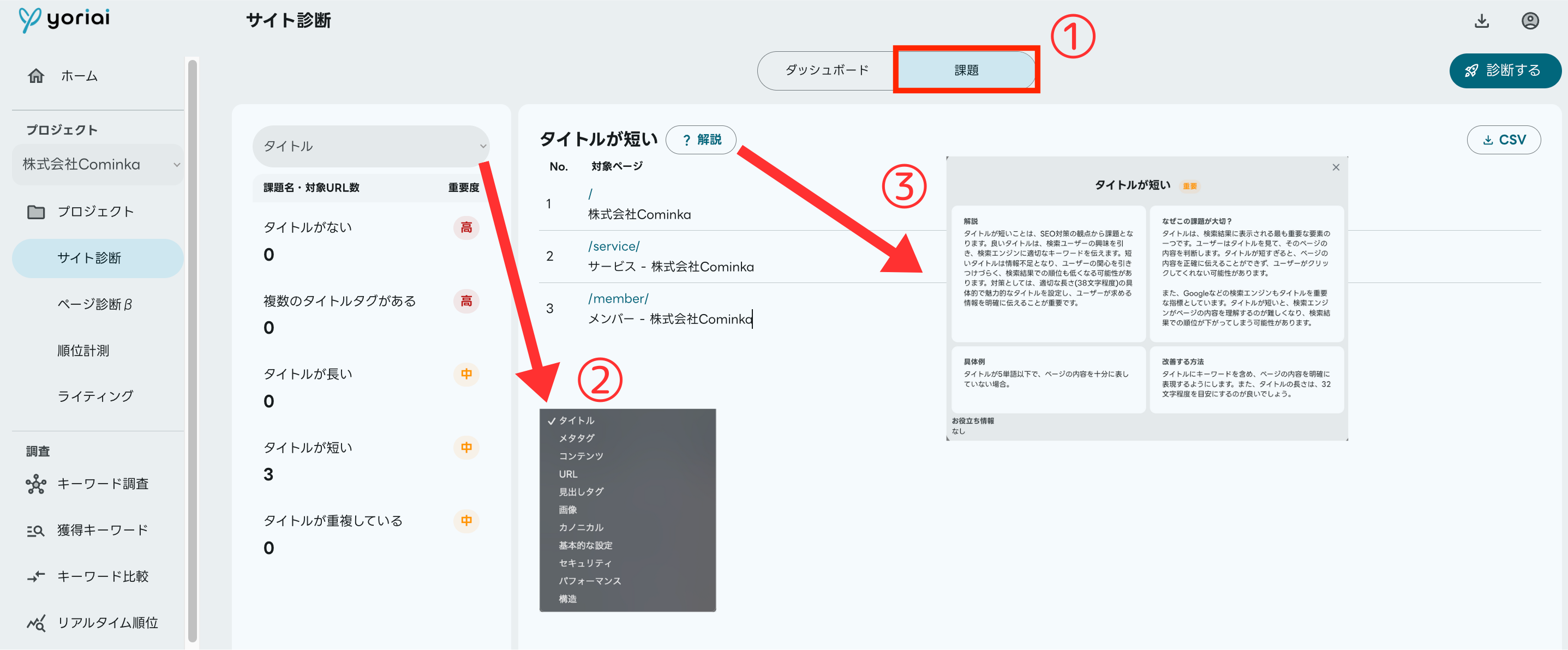Download results with CSV button
Screen dimensions: 1568x650
1504,140
